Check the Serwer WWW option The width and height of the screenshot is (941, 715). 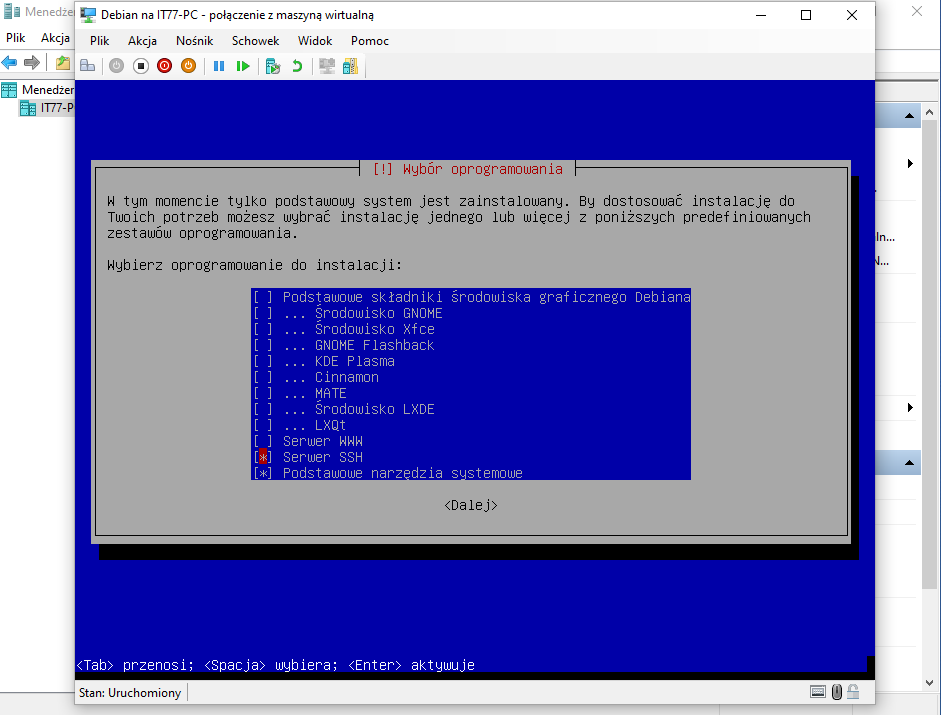click(264, 441)
